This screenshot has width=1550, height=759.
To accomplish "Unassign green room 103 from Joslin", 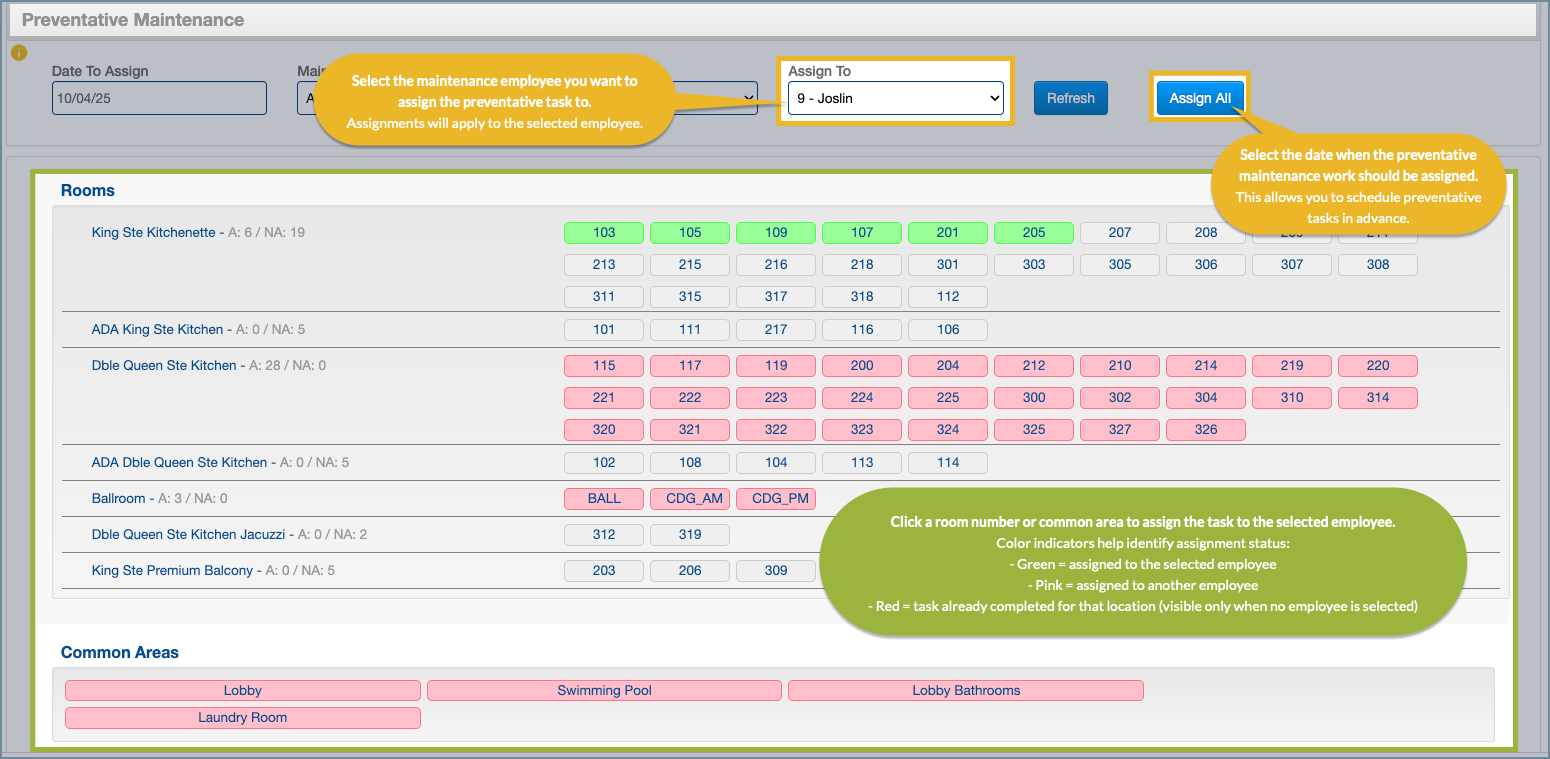I will pos(604,233).
